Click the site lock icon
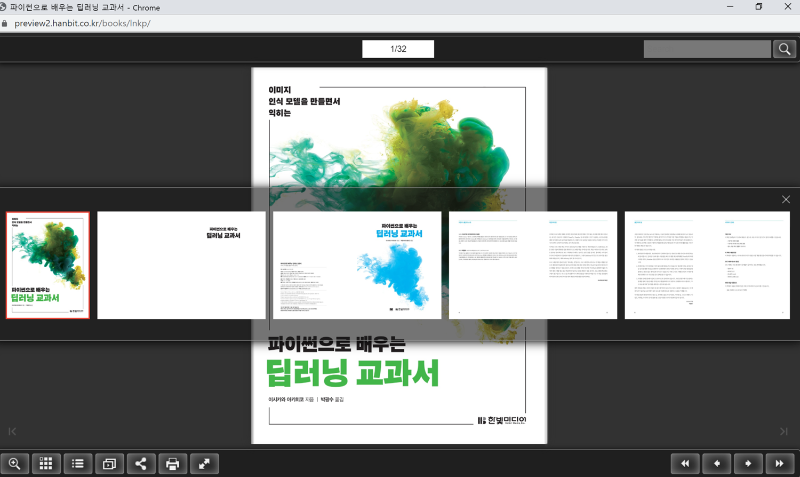The image size is (800, 477). coord(5,23)
